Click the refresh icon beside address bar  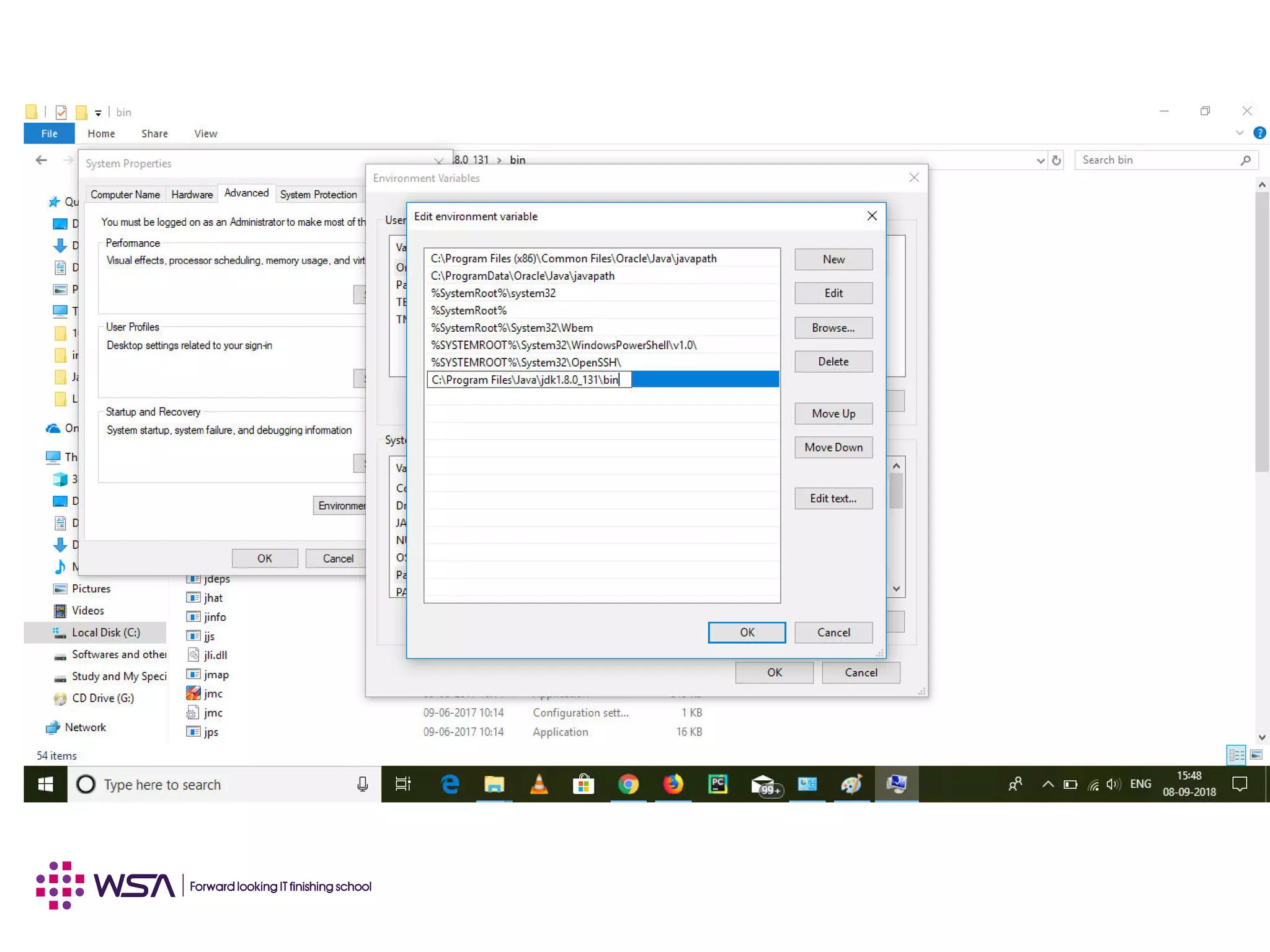[x=1056, y=161]
